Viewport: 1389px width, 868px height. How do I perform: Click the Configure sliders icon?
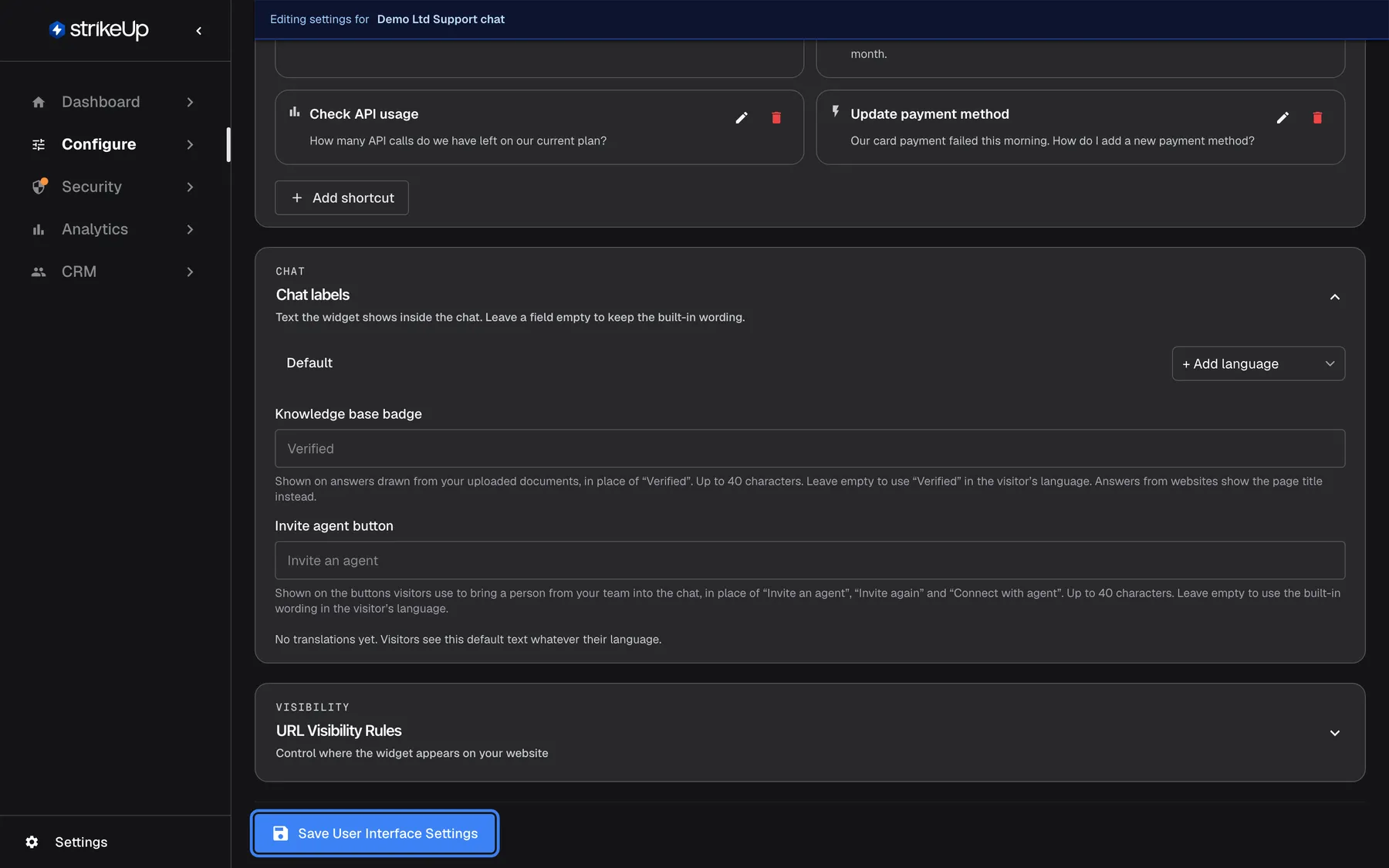(39, 144)
